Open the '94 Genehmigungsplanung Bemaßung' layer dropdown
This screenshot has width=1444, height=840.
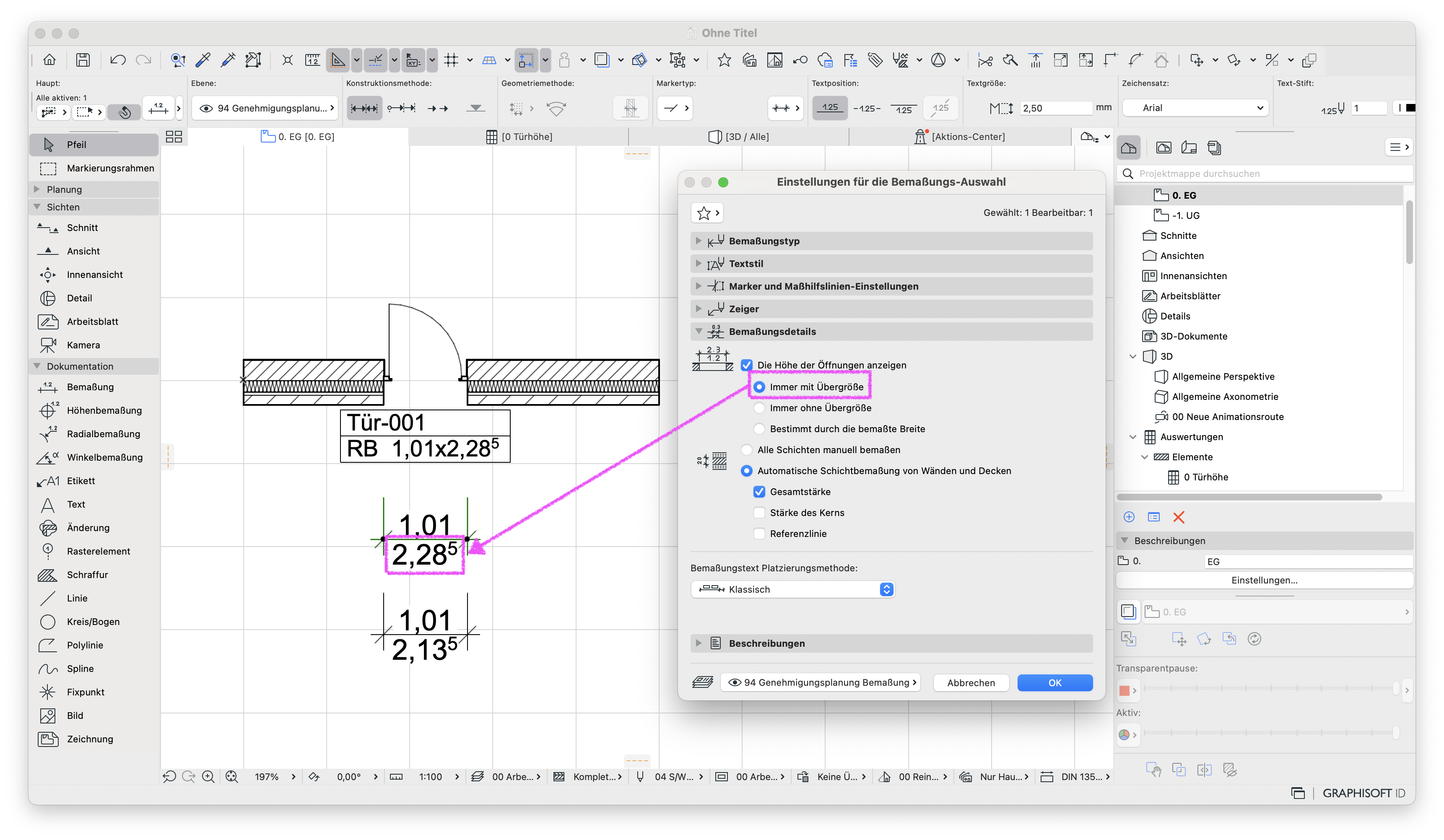(x=821, y=682)
